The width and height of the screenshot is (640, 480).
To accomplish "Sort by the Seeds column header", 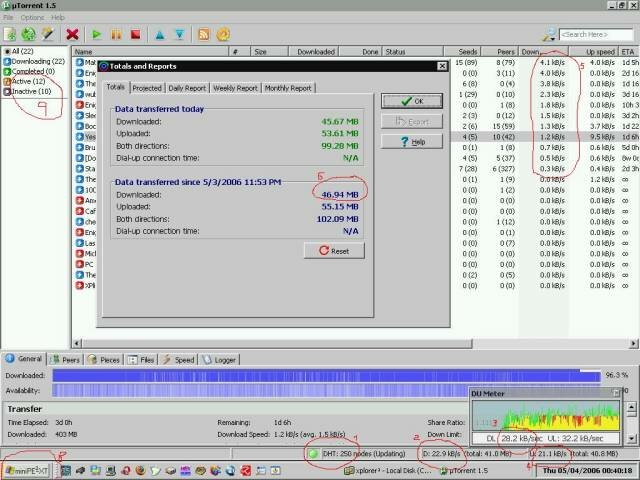I will coord(463,52).
